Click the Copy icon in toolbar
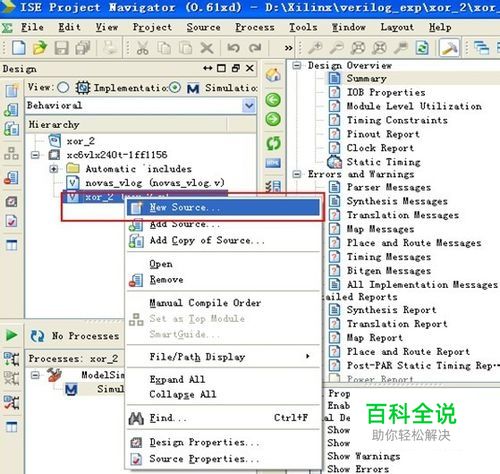 click(x=164, y=48)
